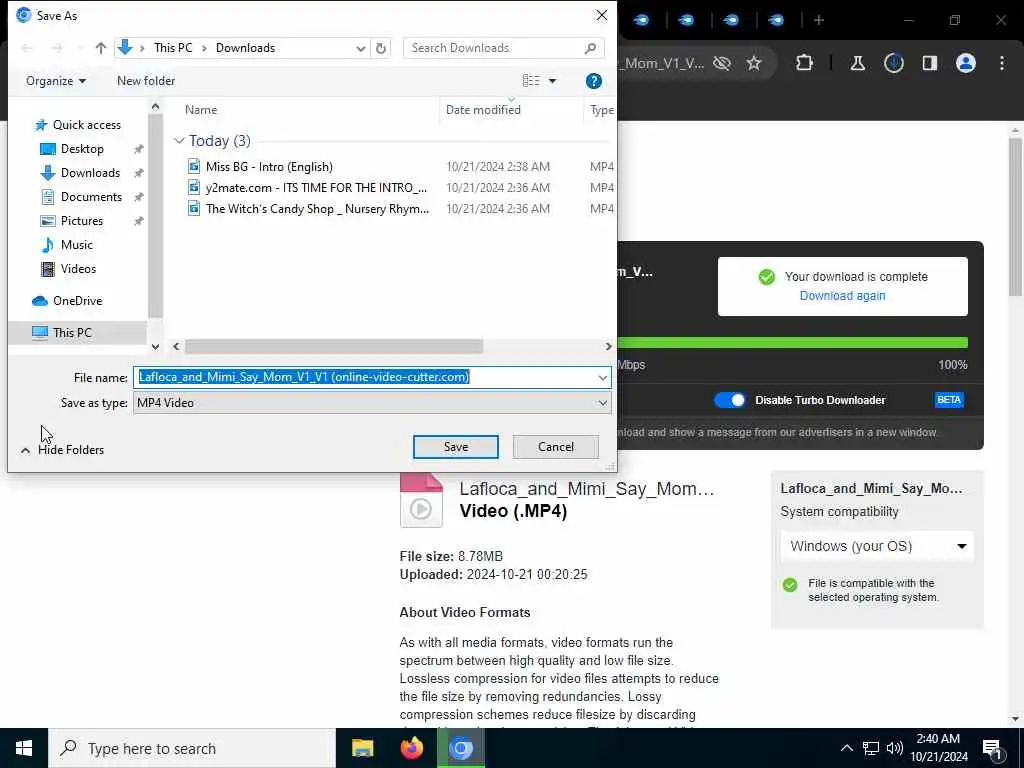Viewport: 1024px width, 768px height.
Task: Click Chromium icon in taskbar
Action: [x=460, y=748]
